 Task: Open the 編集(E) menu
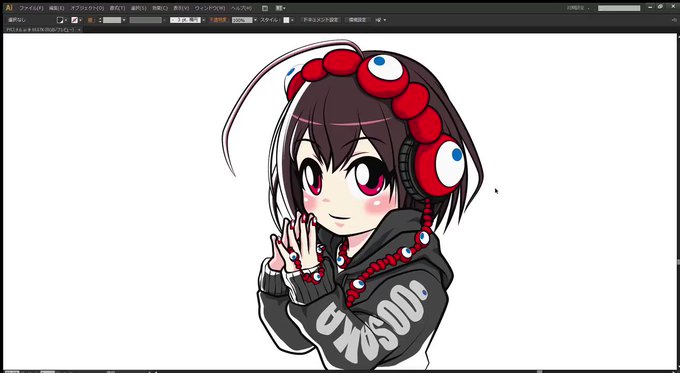pyautogui.click(x=56, y=8)
